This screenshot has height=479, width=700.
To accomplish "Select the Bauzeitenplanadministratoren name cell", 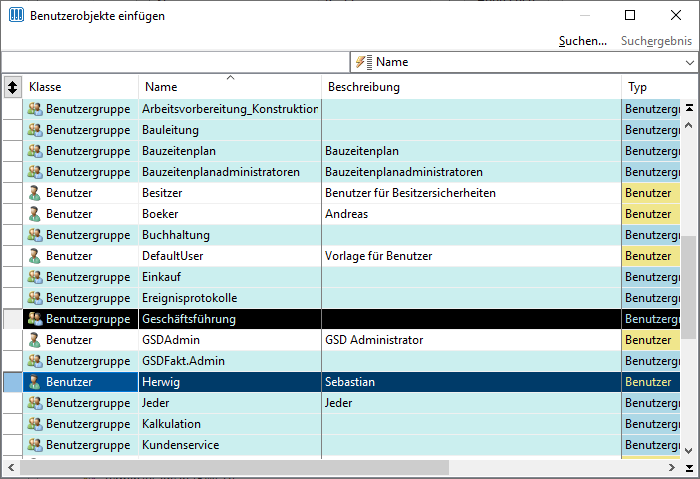I will (230, 172).
